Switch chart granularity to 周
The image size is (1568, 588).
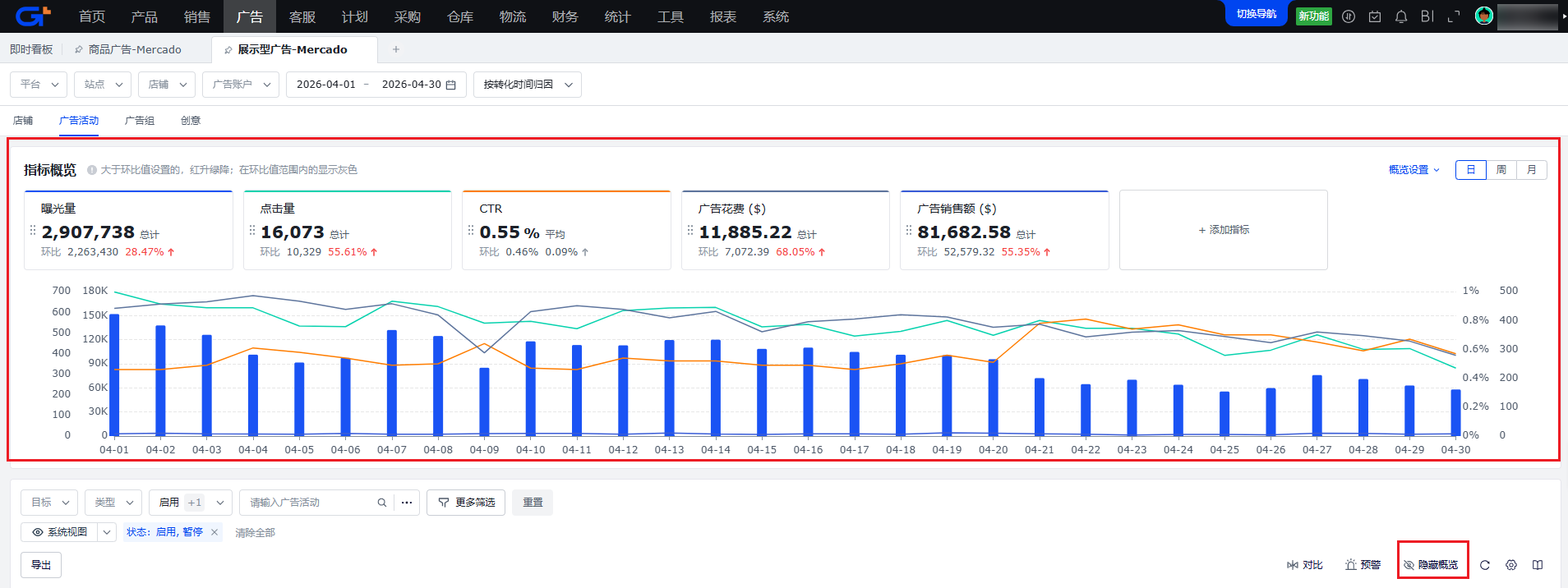[1501, 170]
